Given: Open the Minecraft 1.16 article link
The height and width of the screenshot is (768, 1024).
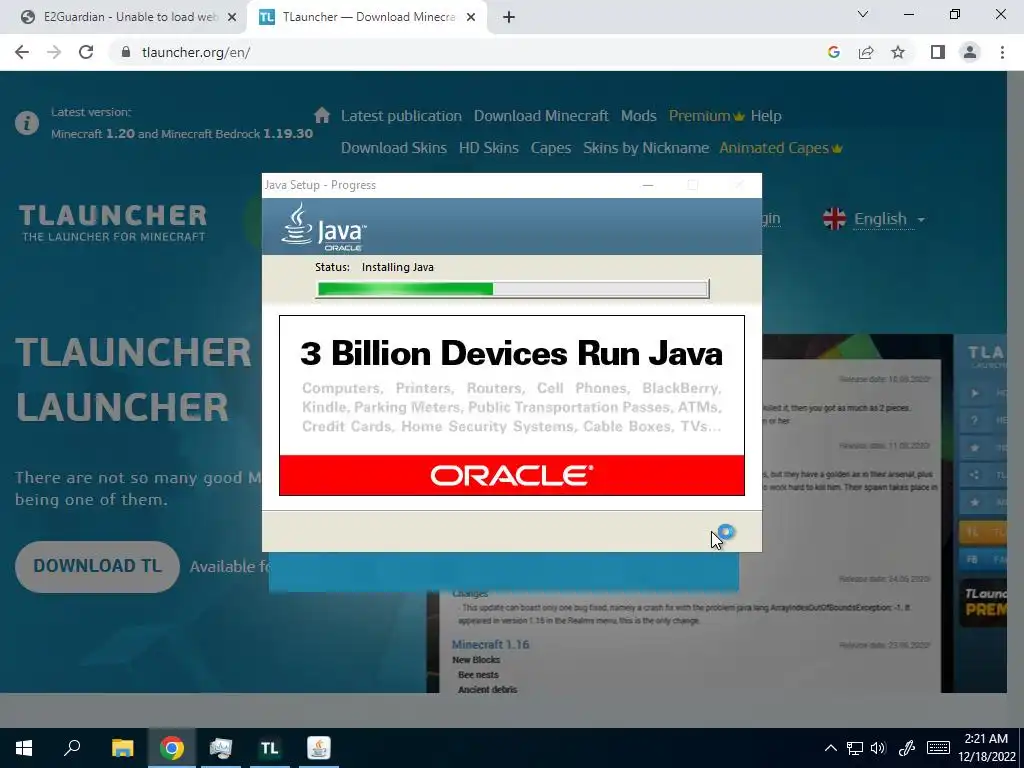Looking at the screenshot, I should coord(490,645).
